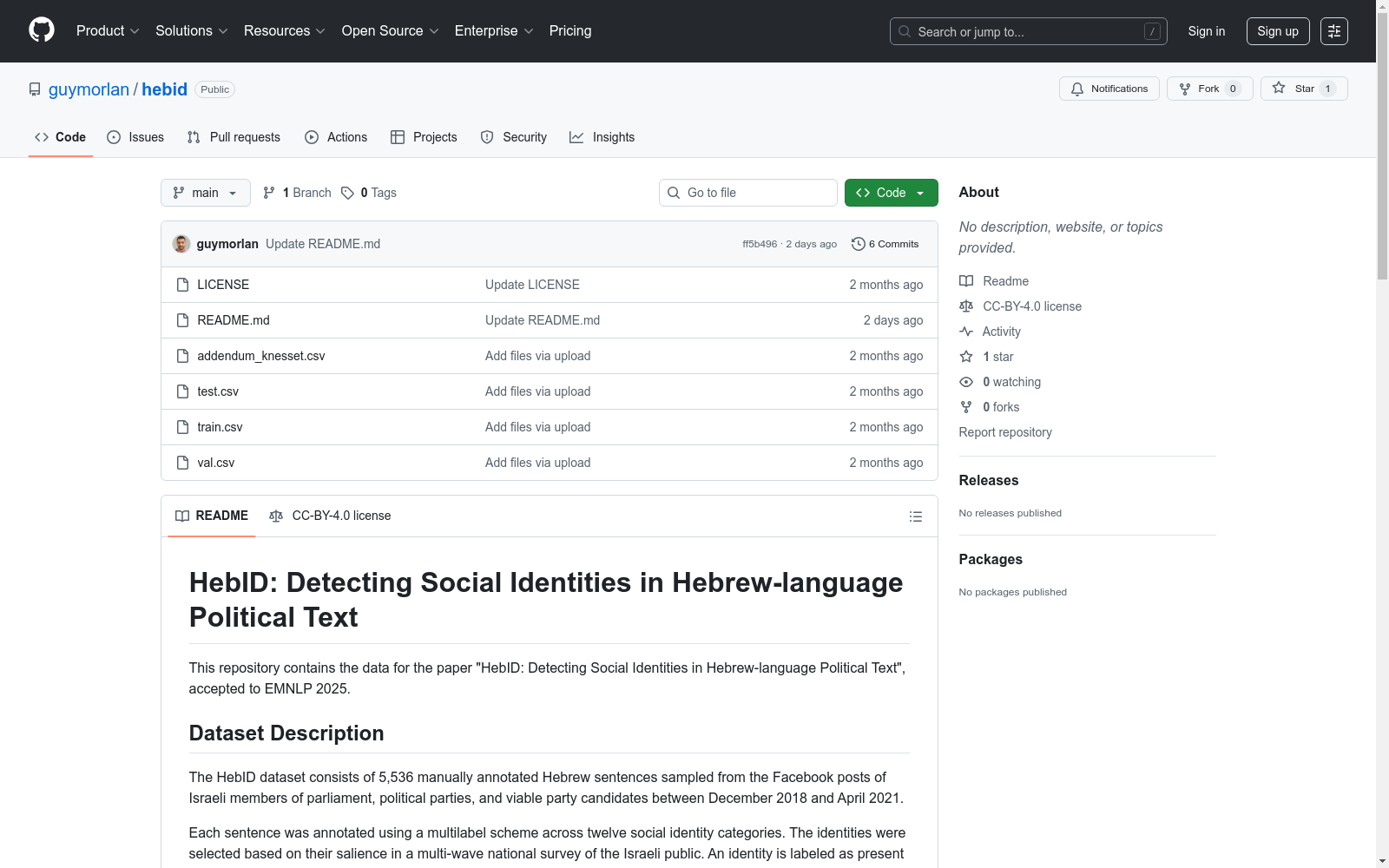Click the train.csv file icon
Viewport: 1389px width, 868px height.
coord(182,427)
